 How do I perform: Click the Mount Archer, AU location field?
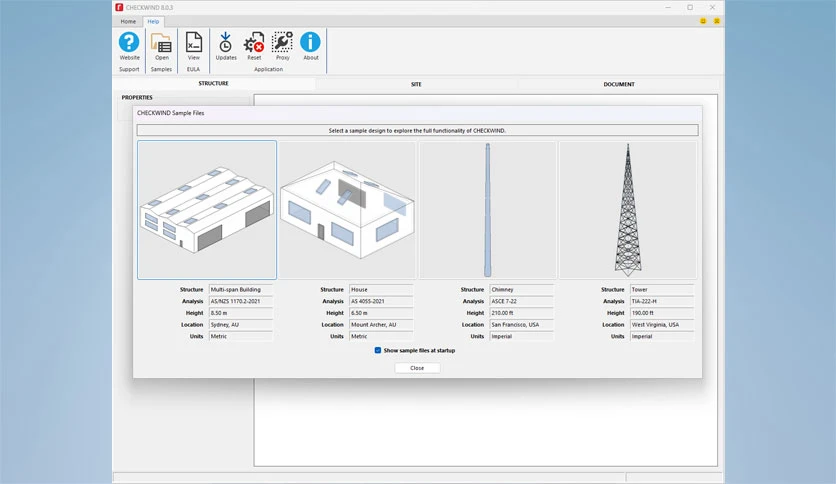pyautogui.click(x=381, y=325)
